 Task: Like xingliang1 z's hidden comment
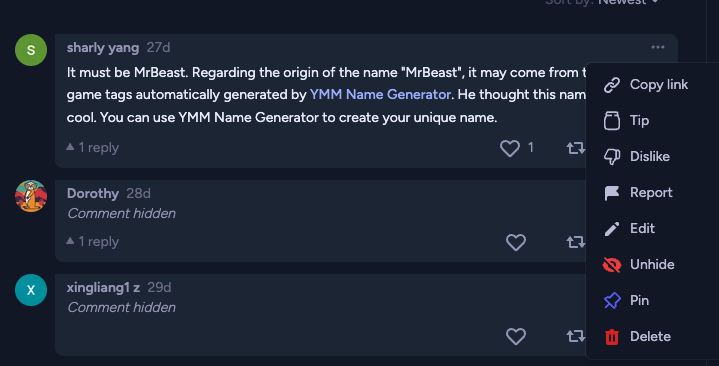click(516, 336)
